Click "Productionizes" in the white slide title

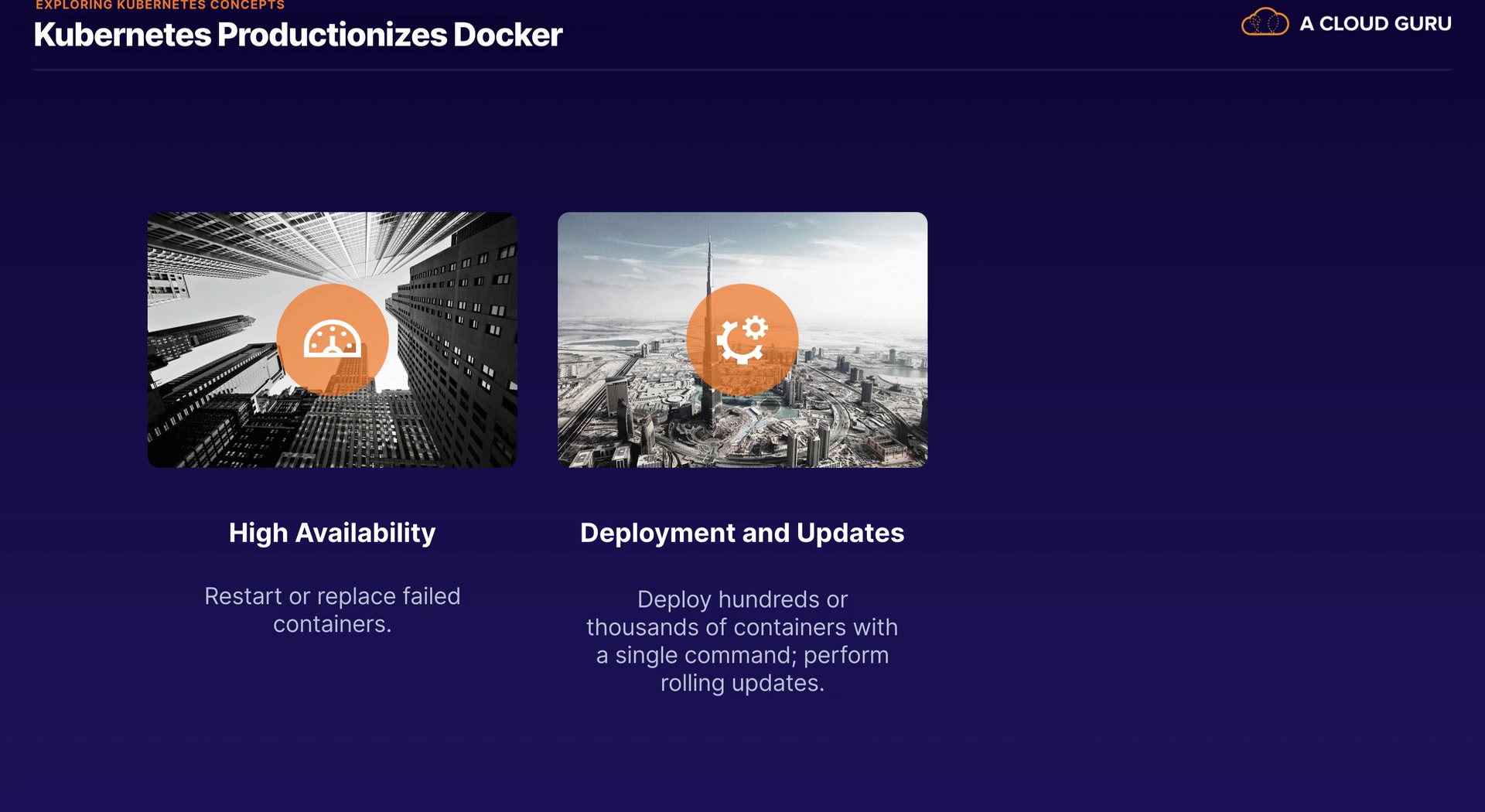[x=332, y=35]
